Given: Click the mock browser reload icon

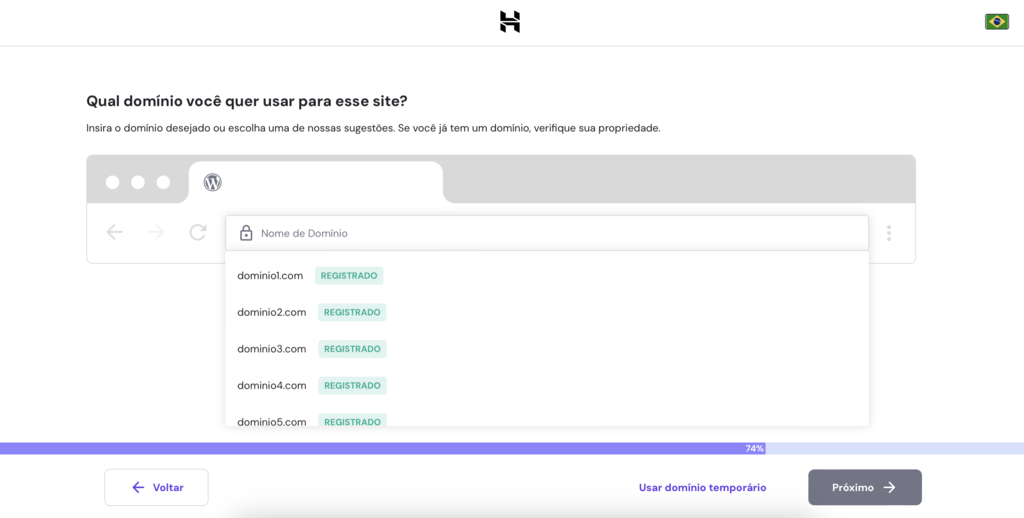Looking at the screenshot, I should pyautogui.click(x=198, y=232).
